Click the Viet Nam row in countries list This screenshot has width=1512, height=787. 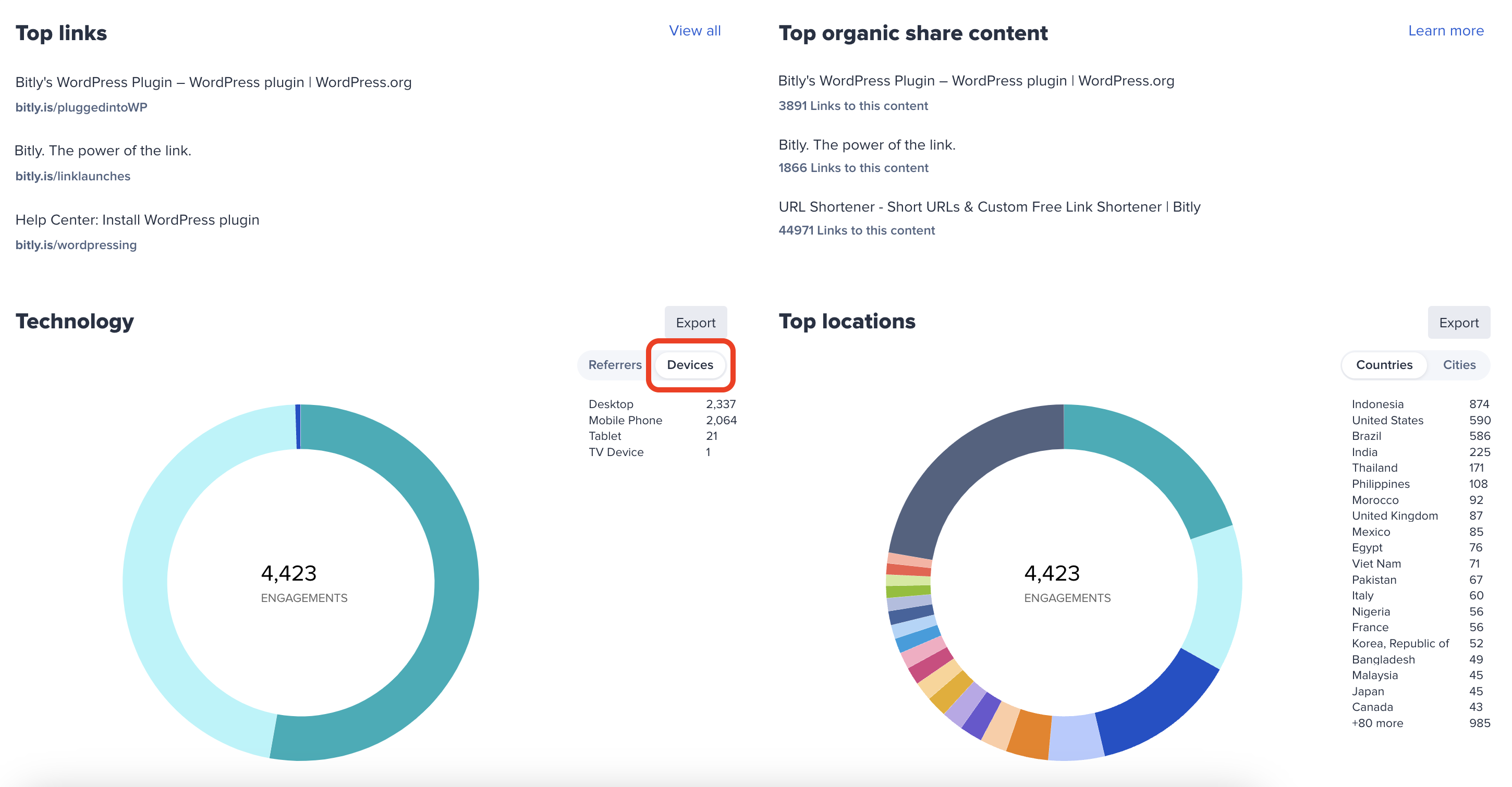coord(1416,563)
